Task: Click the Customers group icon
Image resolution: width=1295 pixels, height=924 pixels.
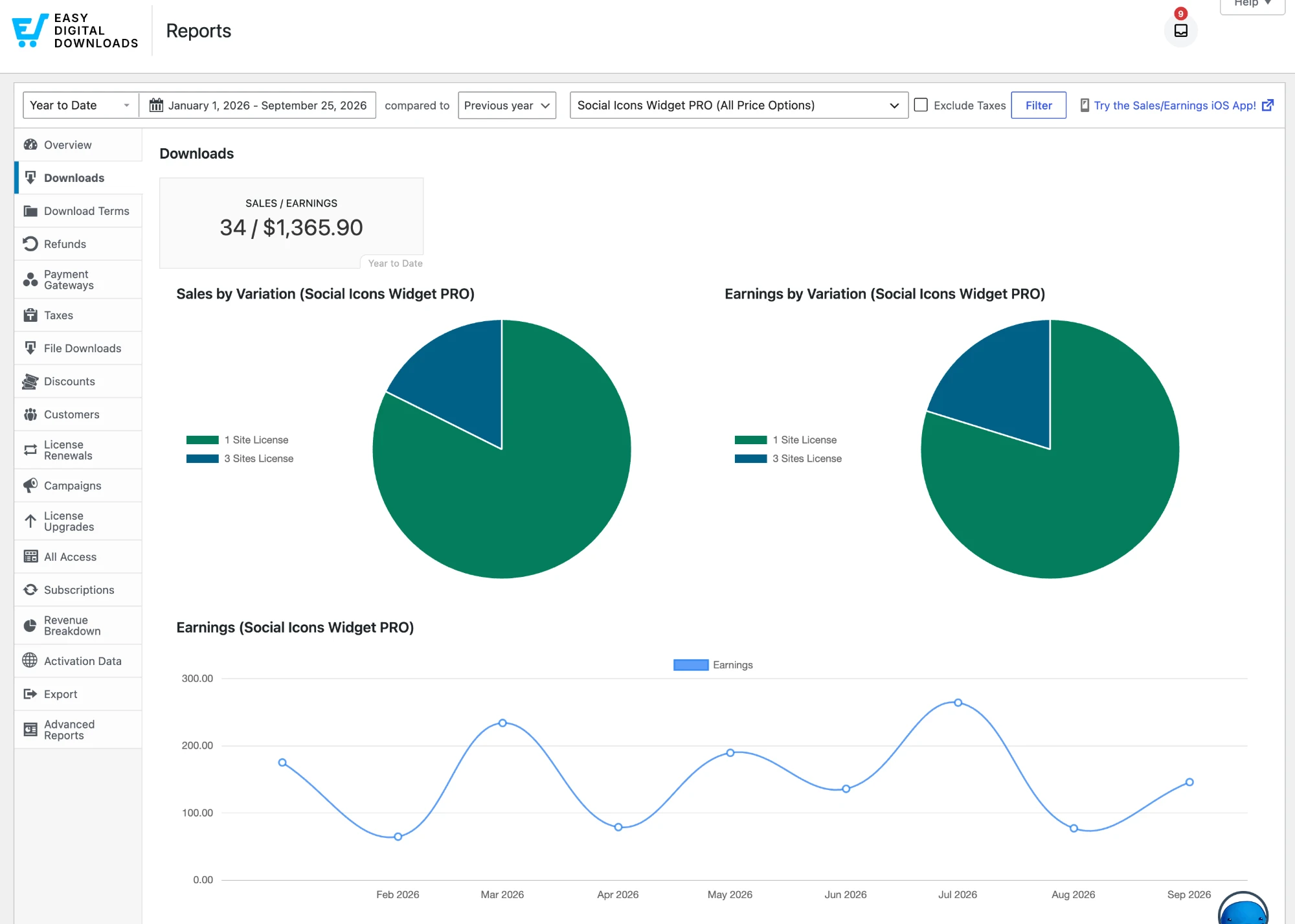Action: 30,414
